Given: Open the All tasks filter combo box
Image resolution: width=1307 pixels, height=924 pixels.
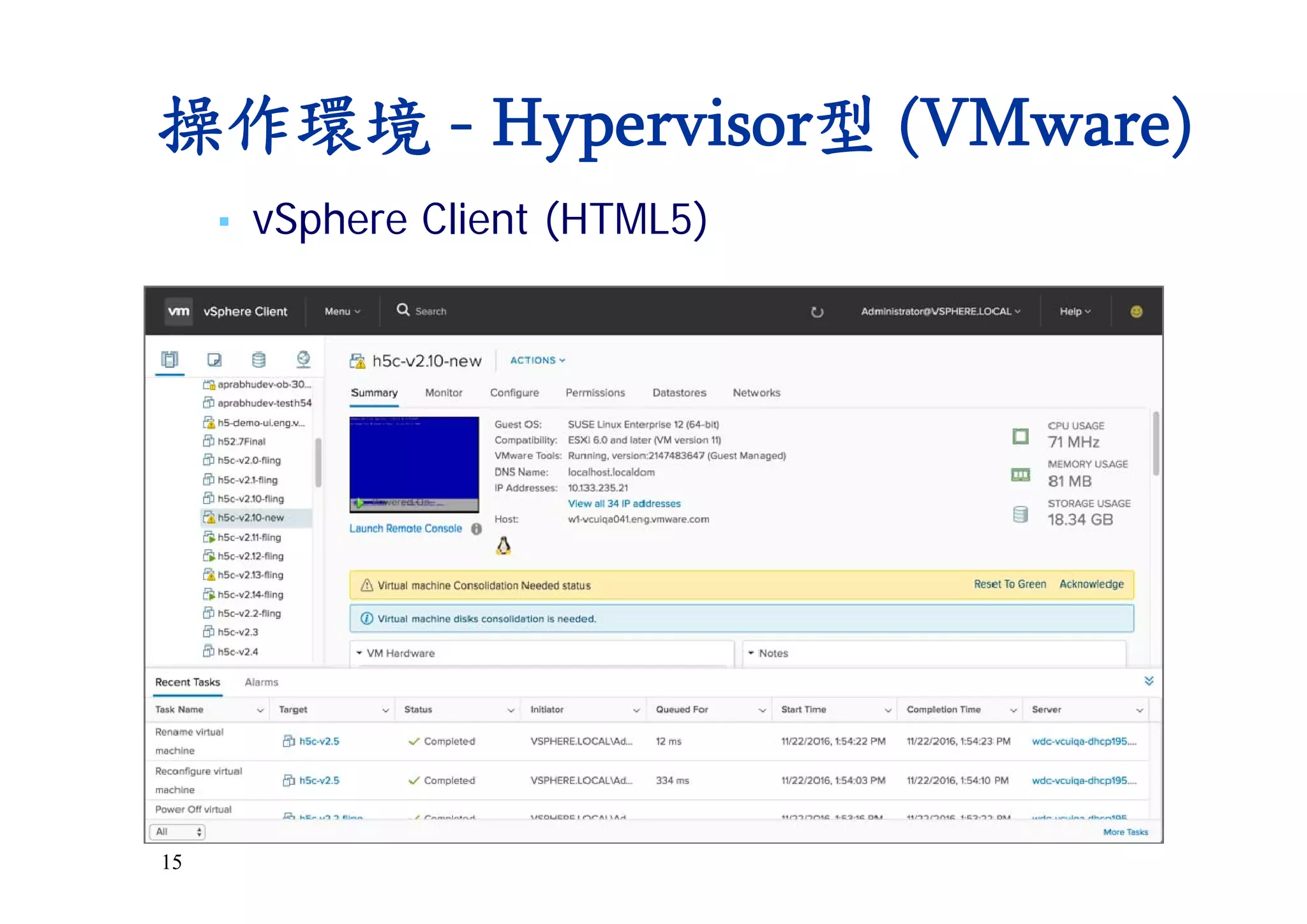Looking at the screenshot, I should (177, 831).
